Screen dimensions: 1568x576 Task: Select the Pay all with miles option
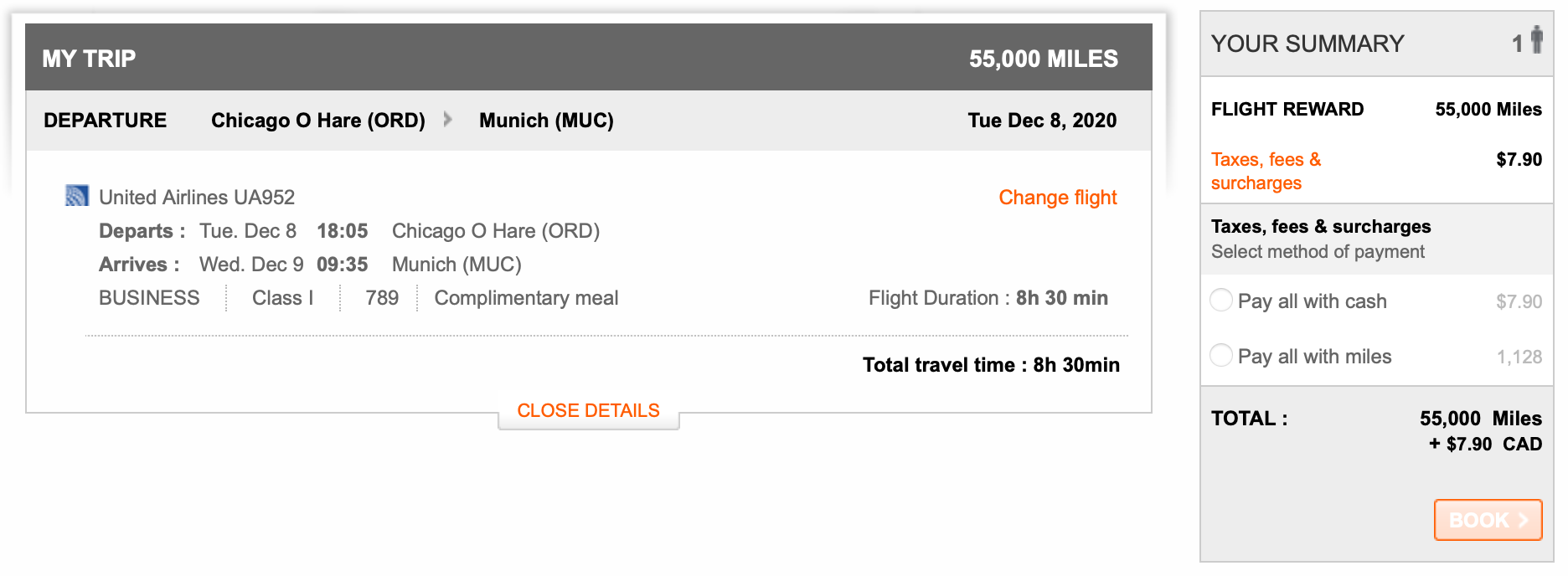1221,355
